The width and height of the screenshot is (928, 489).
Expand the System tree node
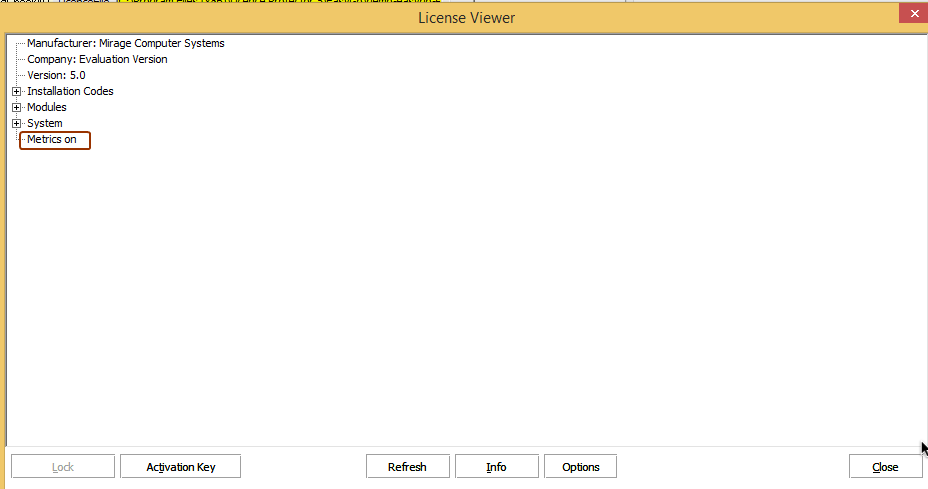coord(16,124)
